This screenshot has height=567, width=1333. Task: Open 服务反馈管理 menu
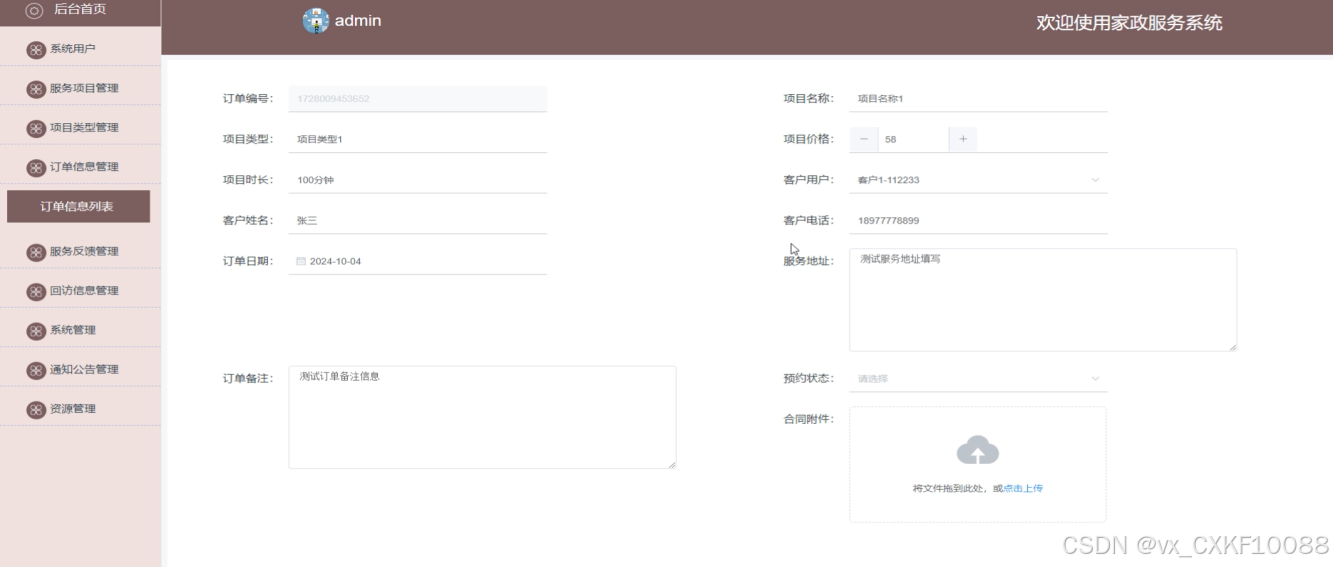80,251
